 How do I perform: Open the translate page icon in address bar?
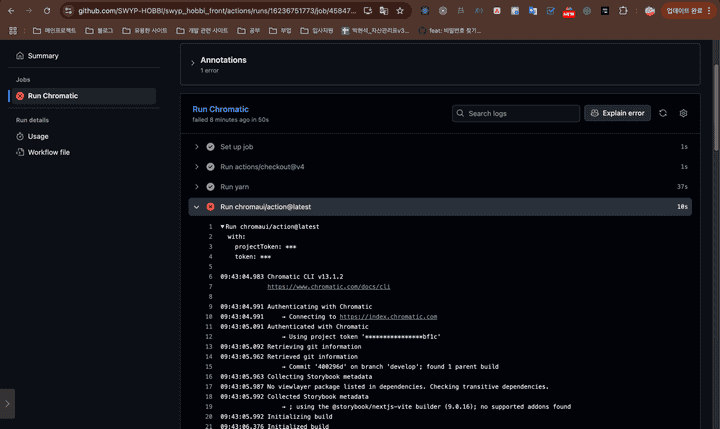[384, 11]
